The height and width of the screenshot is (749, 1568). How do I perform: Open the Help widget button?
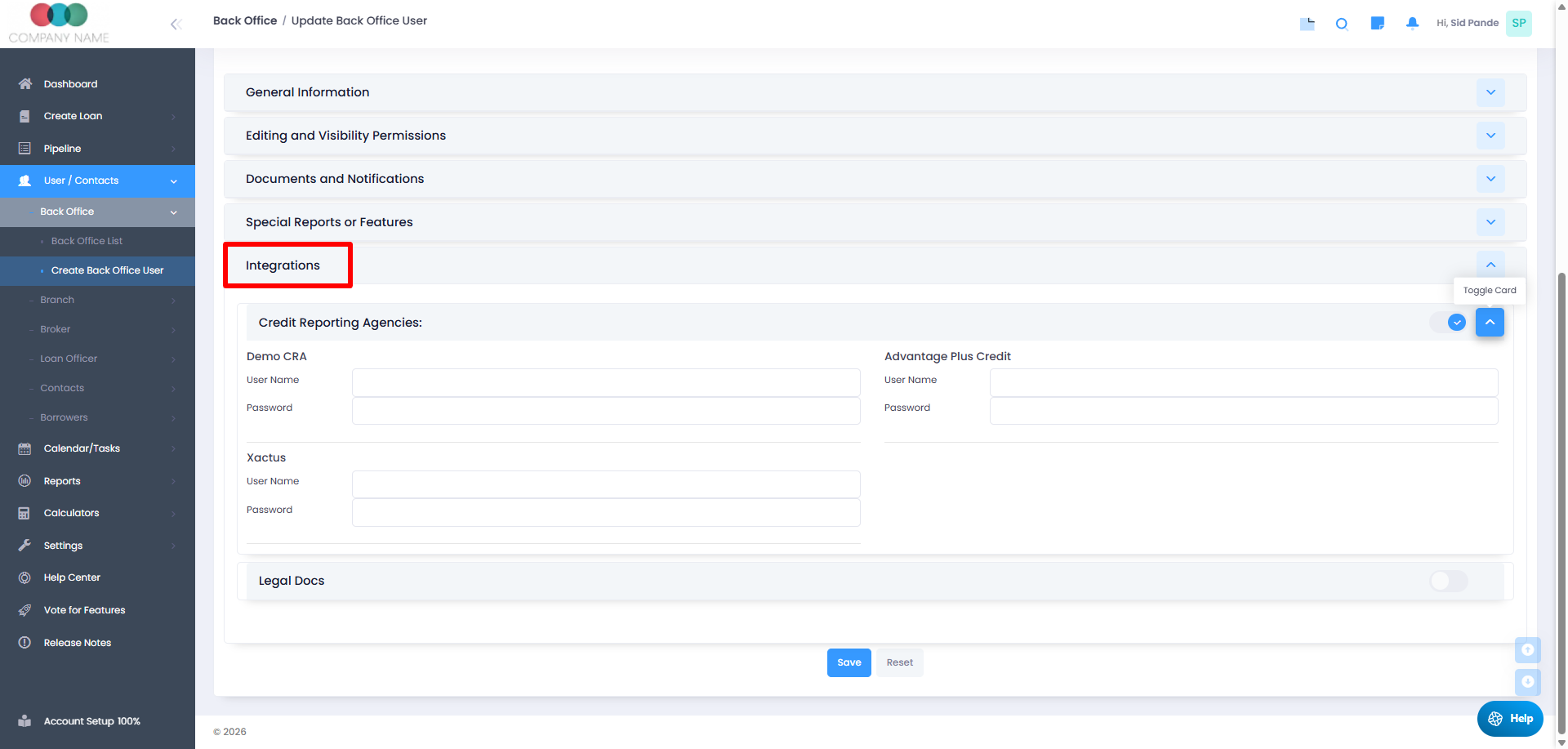[x=1510, y=719]
